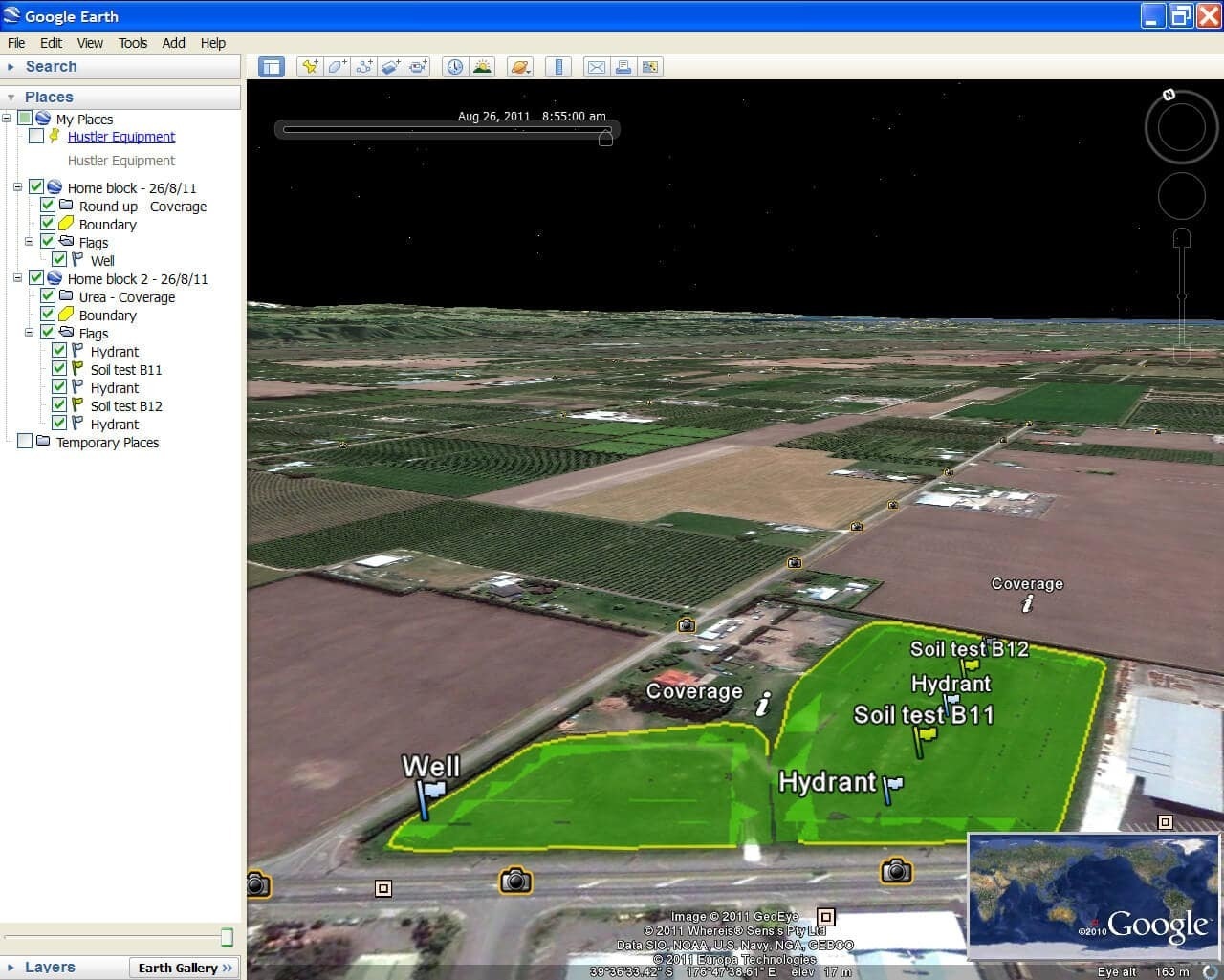This screenshot has width=1224, height=980.
Task: Uncheck the Well placemark checkbox
Action: [x=59, y=260]
